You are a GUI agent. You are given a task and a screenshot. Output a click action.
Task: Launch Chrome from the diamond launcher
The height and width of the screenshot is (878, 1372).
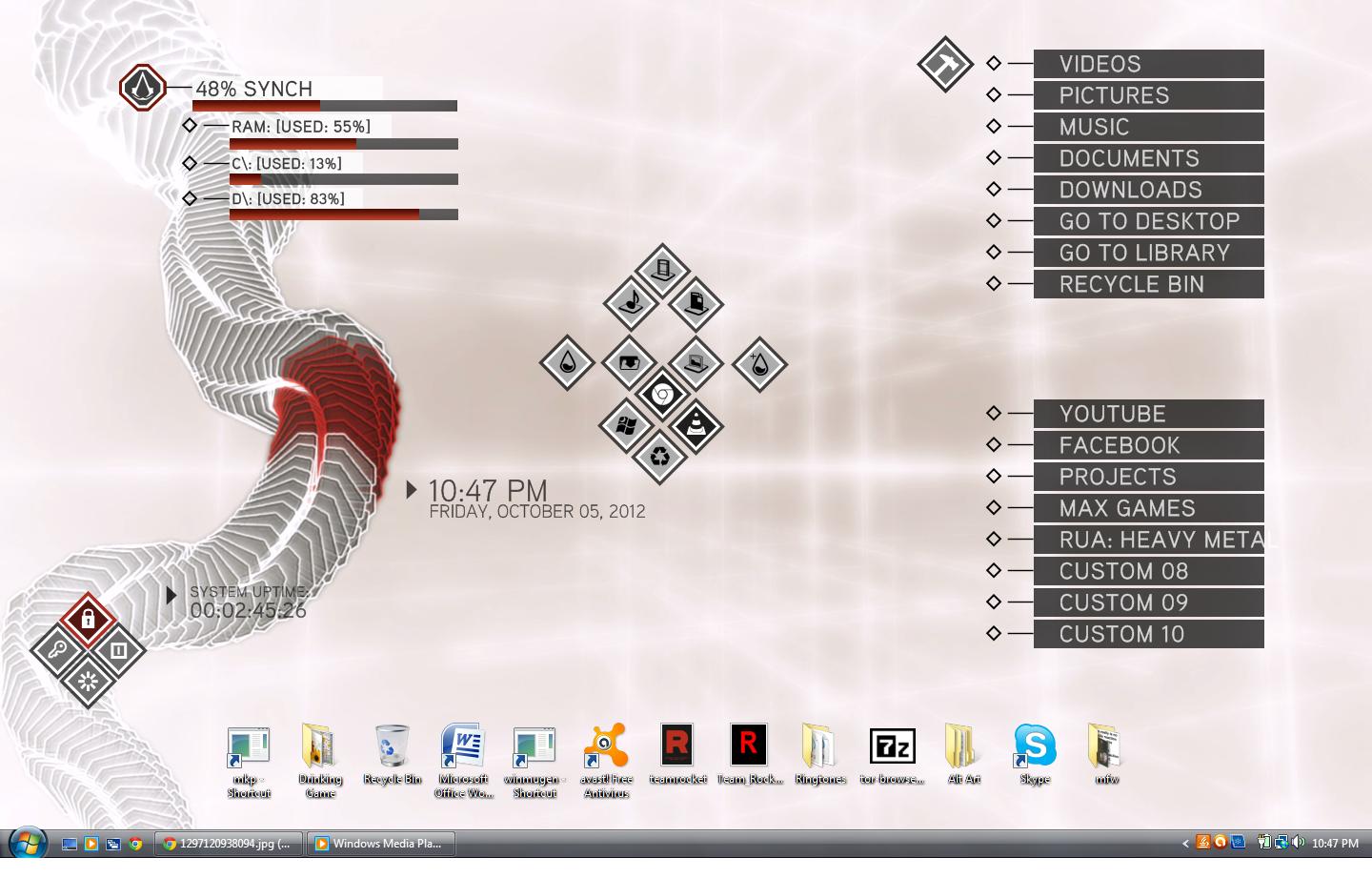coord(662,394)
